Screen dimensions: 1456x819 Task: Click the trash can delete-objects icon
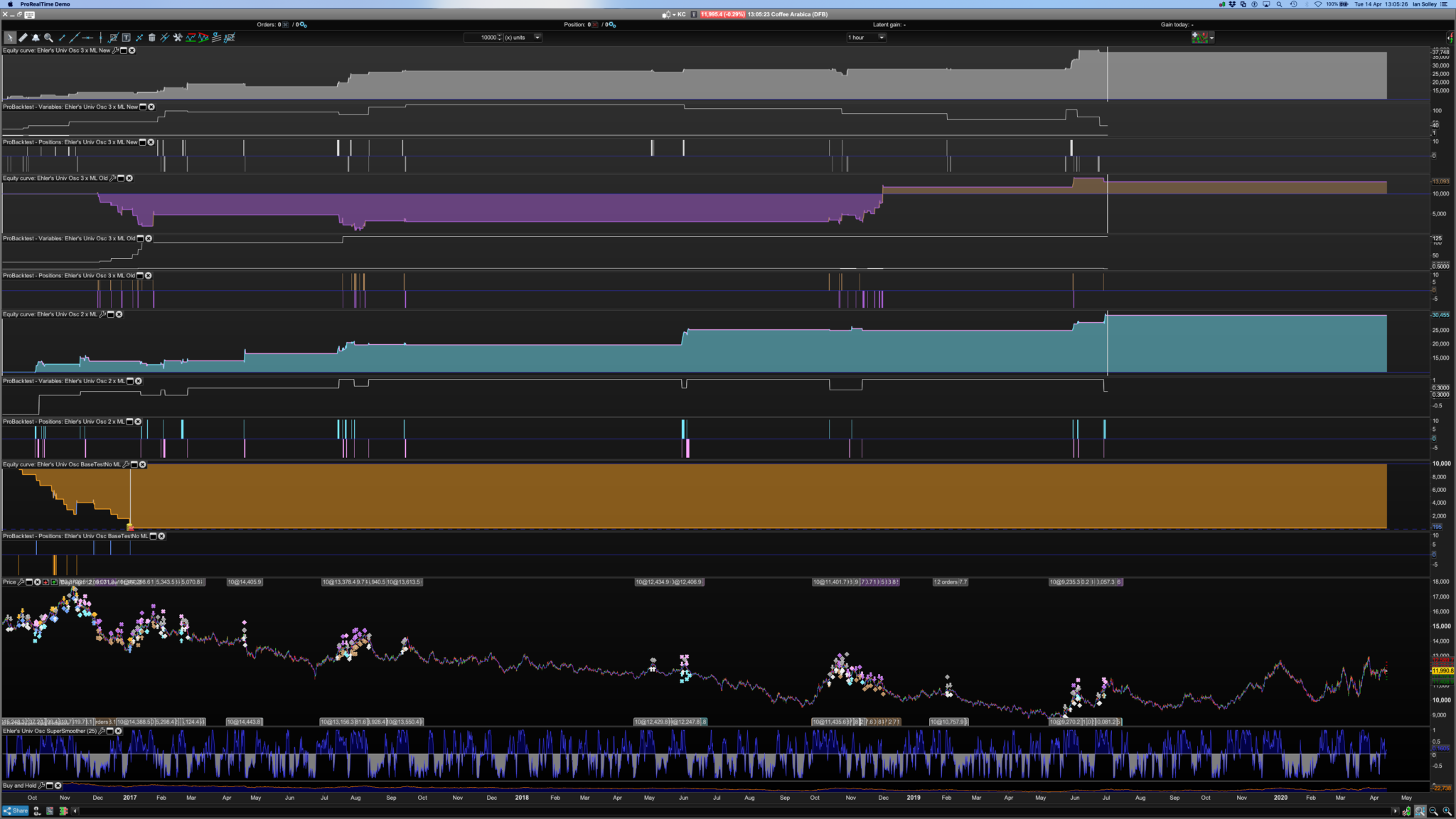point(151,38)
